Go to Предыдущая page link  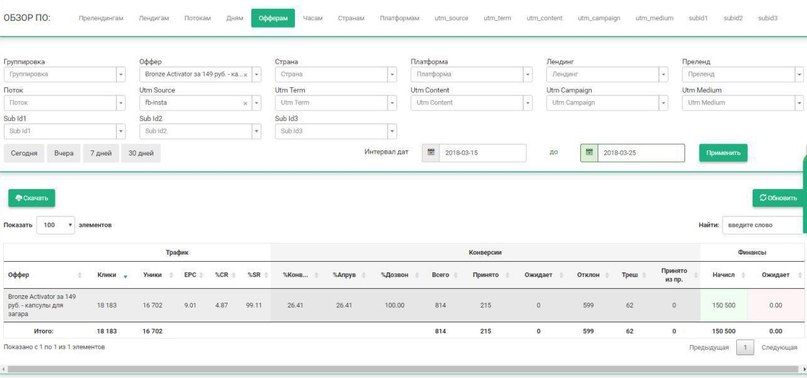709,348
